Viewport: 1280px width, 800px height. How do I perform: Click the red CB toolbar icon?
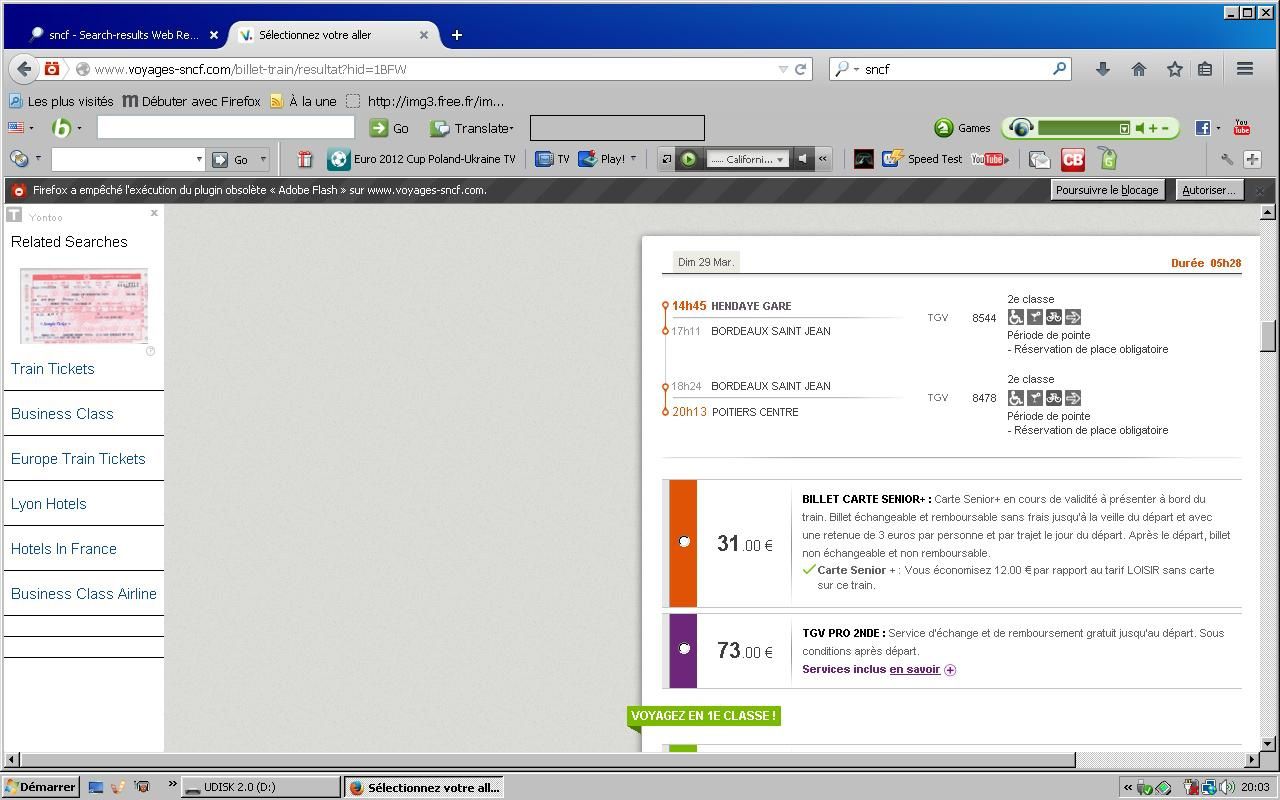[x=1073, y=159]
